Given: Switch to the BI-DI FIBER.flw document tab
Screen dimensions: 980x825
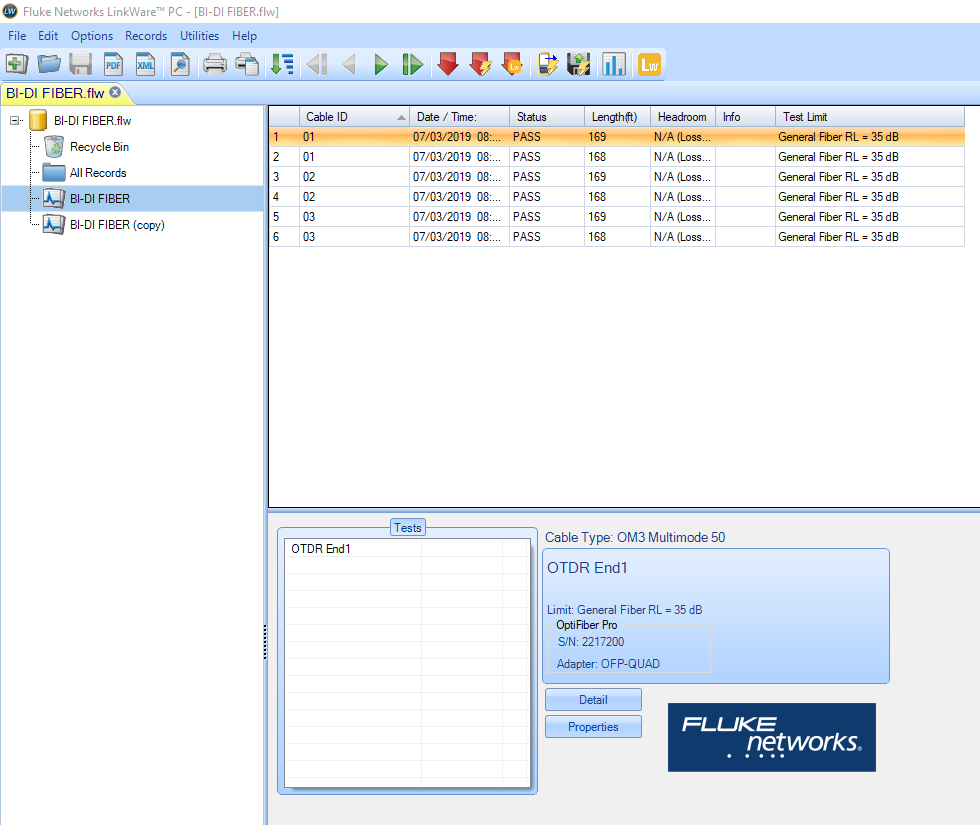Looking at the screenshot, I should 55,93.
